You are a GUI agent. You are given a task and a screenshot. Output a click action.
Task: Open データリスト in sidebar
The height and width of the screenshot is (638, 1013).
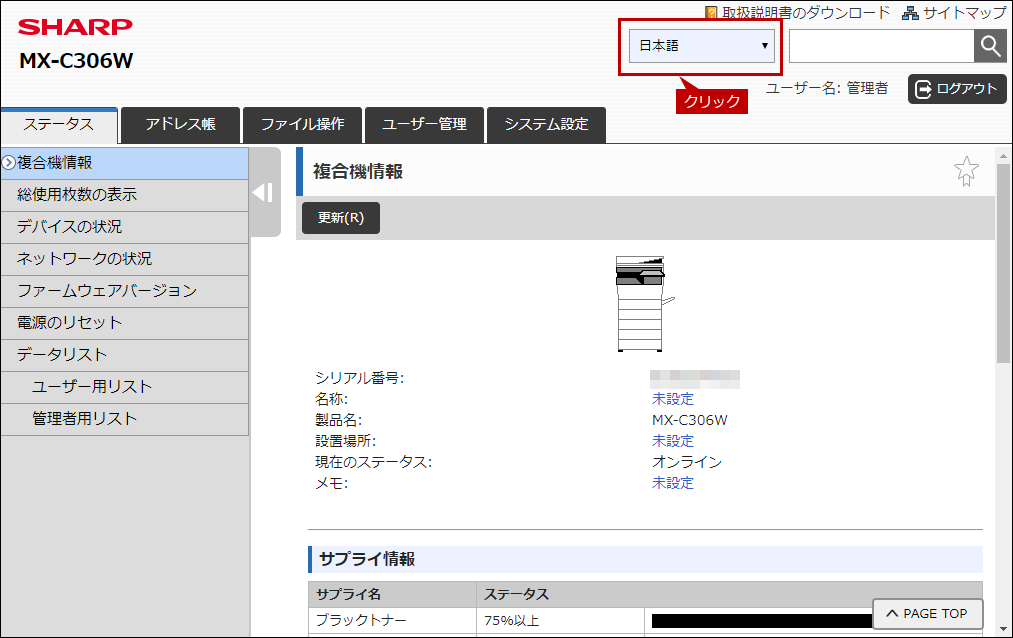(125, 355)
